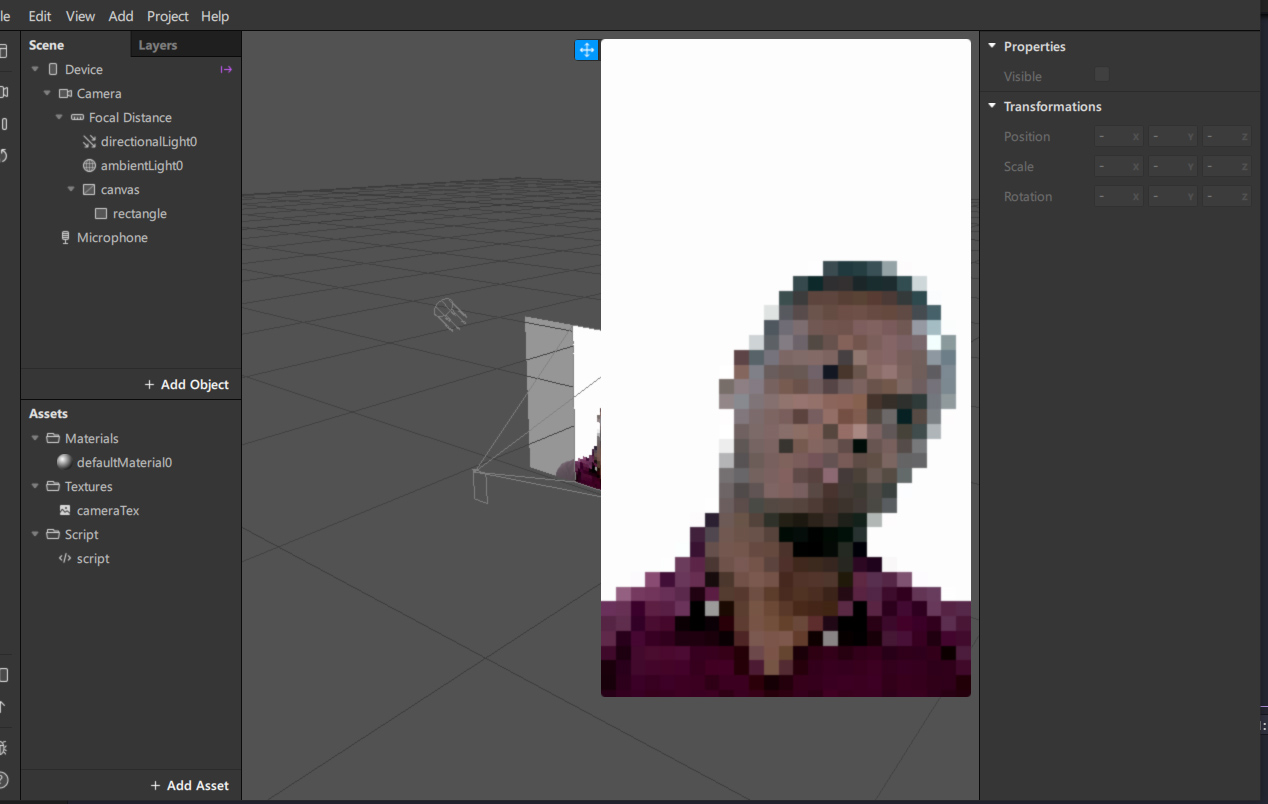Click the Scale Y field

tap(1173, 167)
